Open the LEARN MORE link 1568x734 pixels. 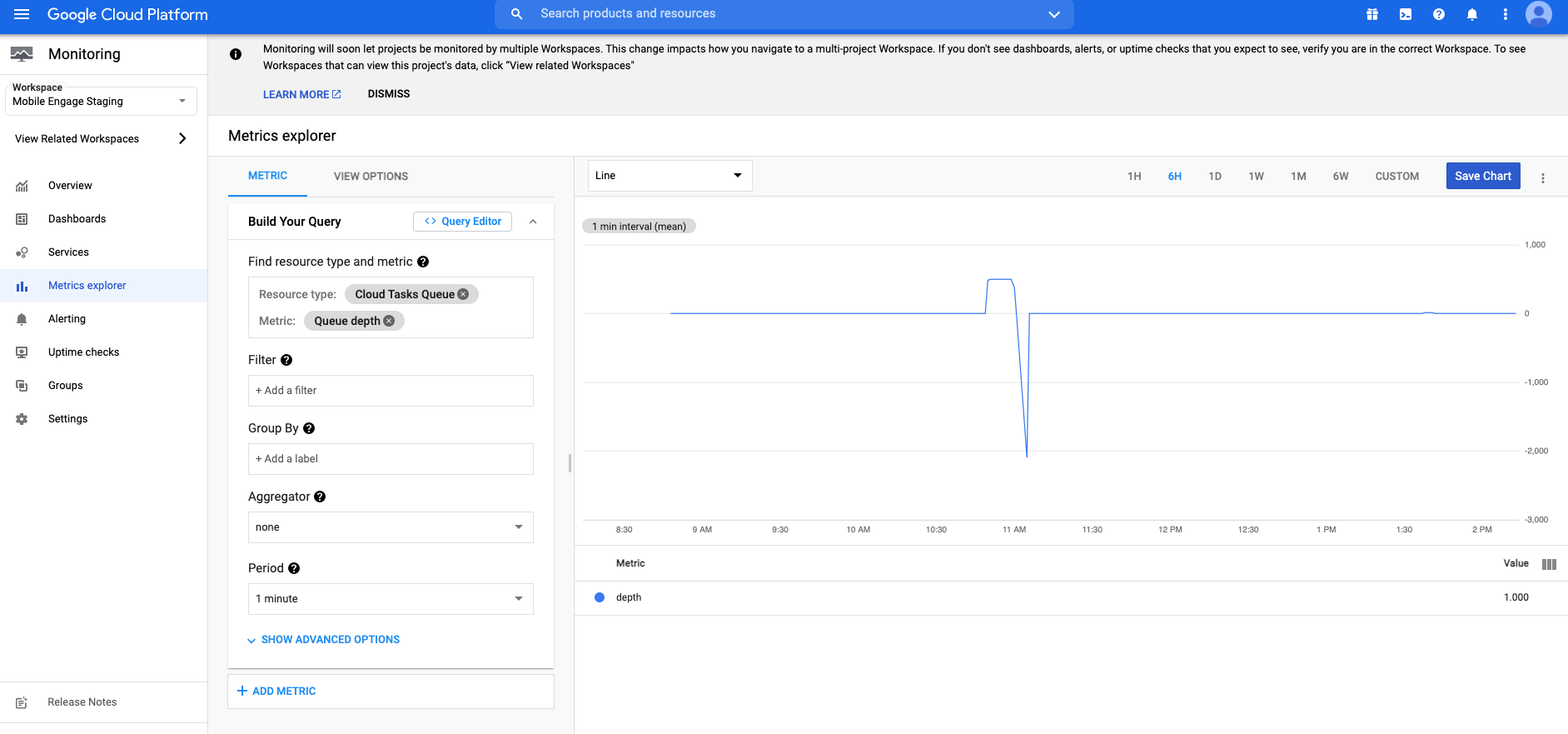click(302, 94)
